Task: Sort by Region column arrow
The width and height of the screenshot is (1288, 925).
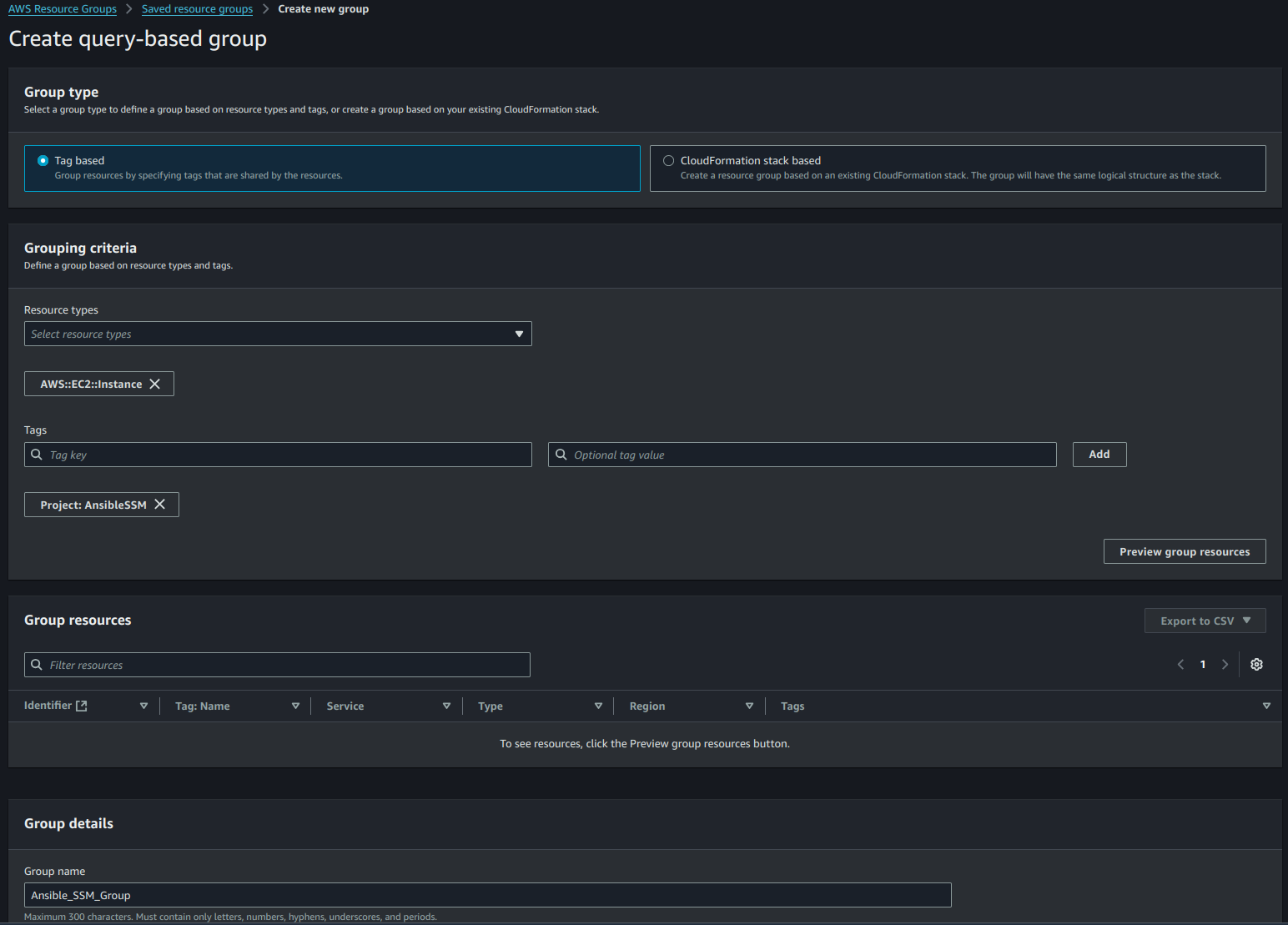Action: pos(749,706)
